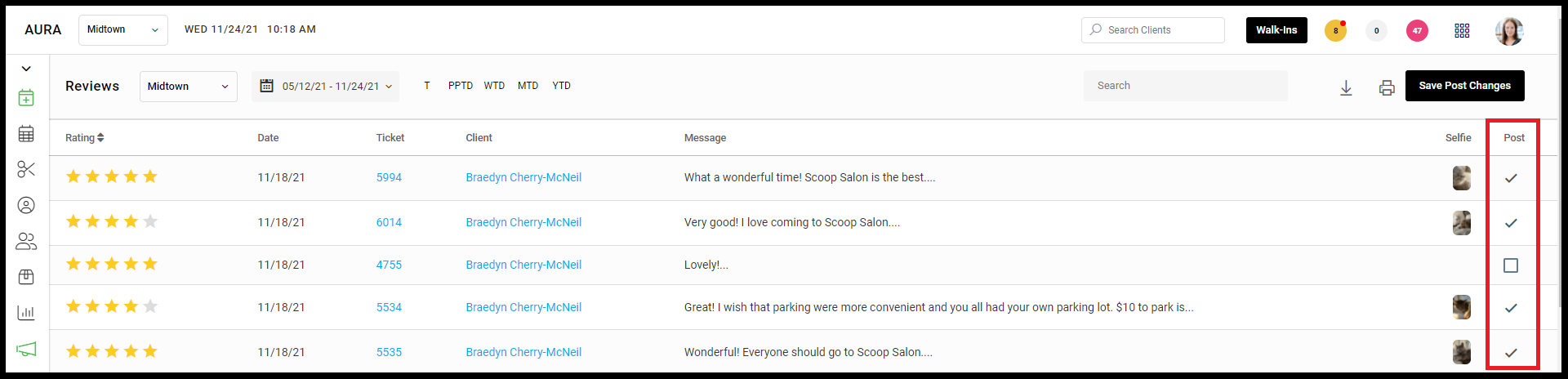Expand the Reviews Midtown filter dropdown
The width and height of the screenshot is (1568, 379).
[x=189, y=87]
